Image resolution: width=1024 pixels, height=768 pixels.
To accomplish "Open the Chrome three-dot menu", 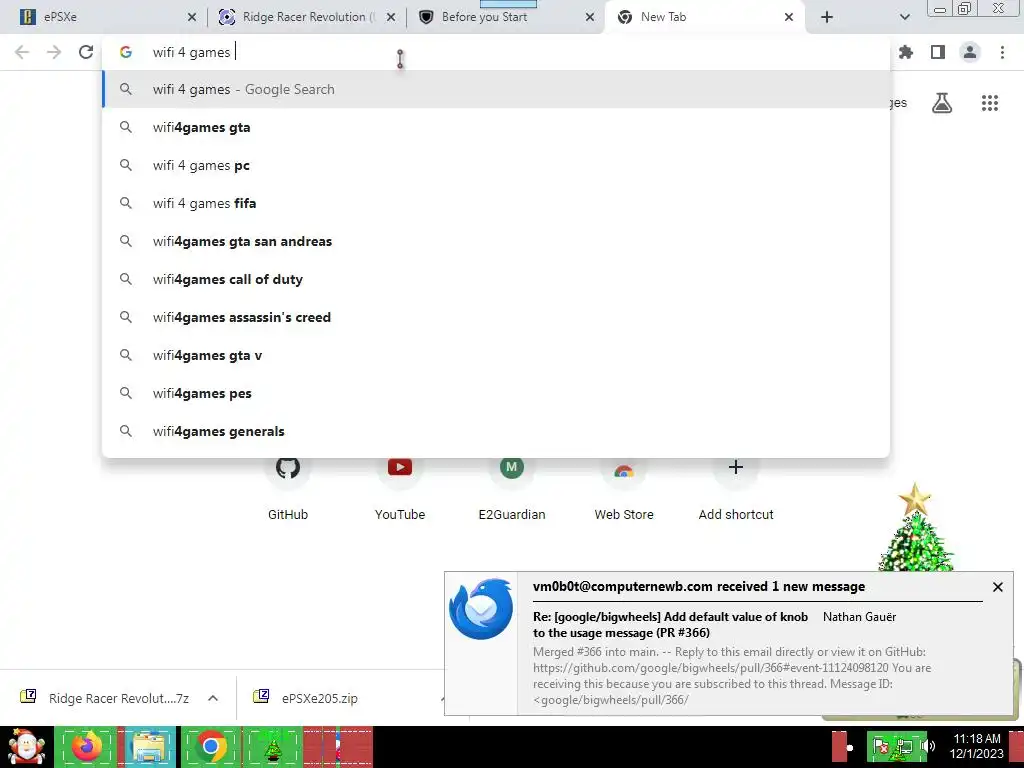I will coord(1002,52).
